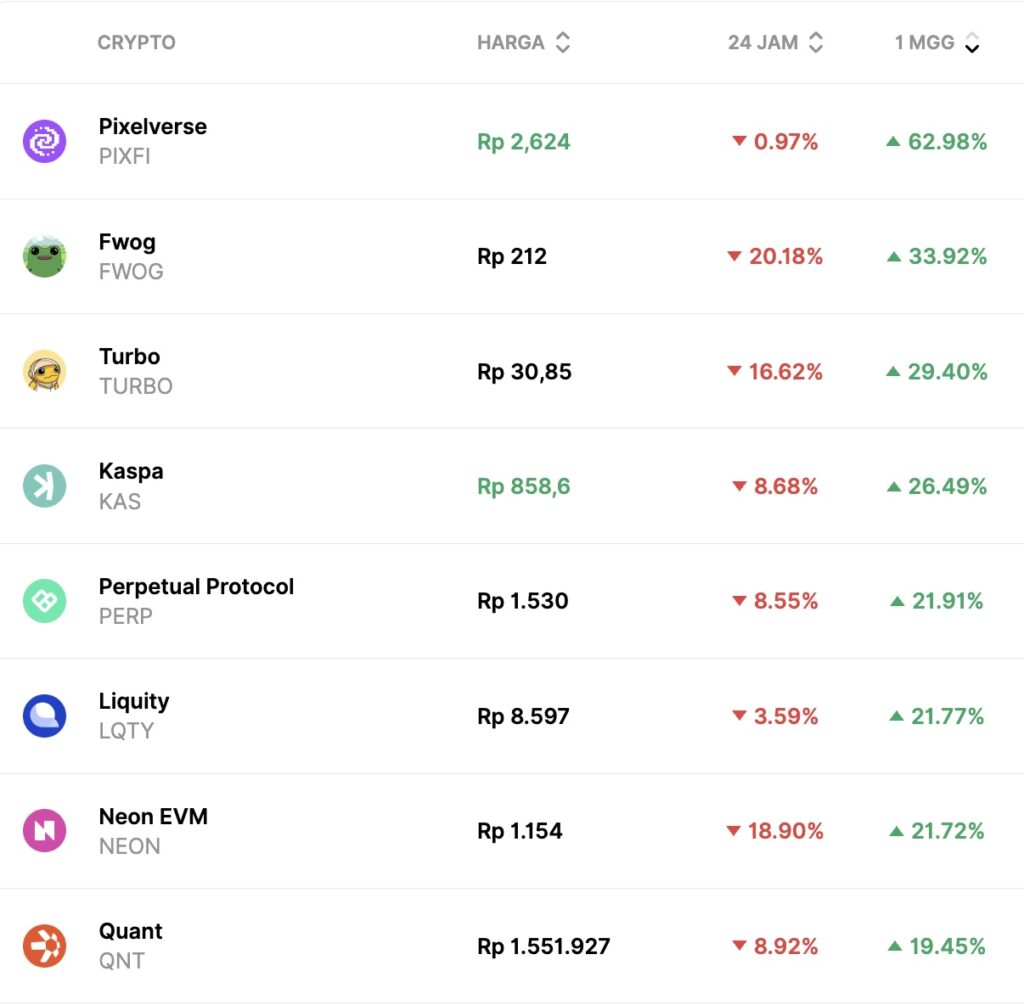Open the Pixelverse coin name link
The height and width of the screenshot is (1005, 1024).
[x=153, y=127]
